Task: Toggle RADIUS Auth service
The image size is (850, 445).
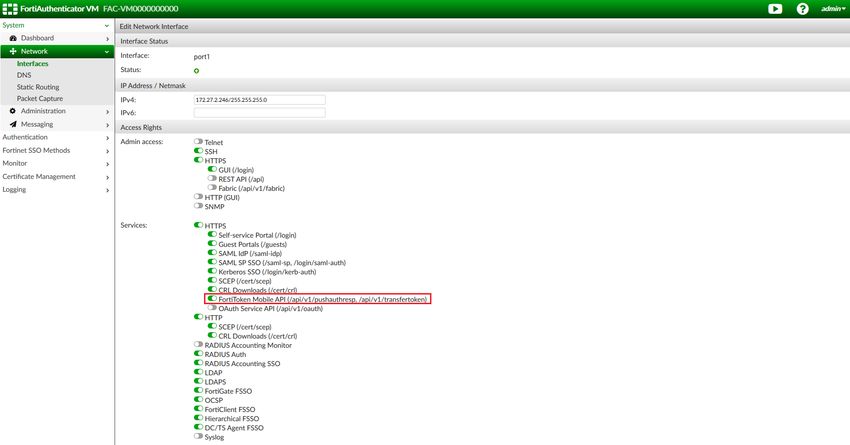Action: click(198, 353)
